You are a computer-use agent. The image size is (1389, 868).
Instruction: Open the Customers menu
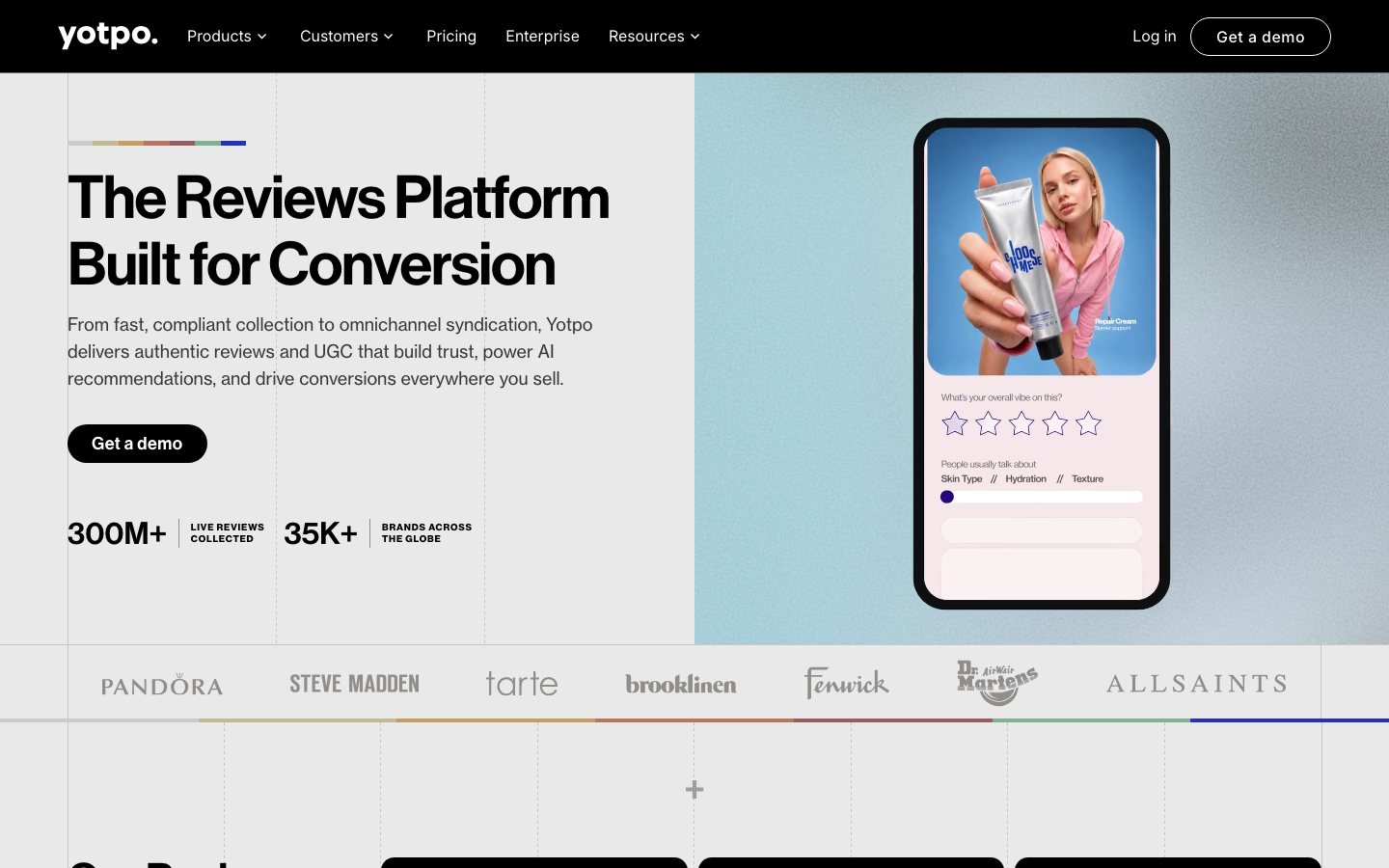pos(346,36)
